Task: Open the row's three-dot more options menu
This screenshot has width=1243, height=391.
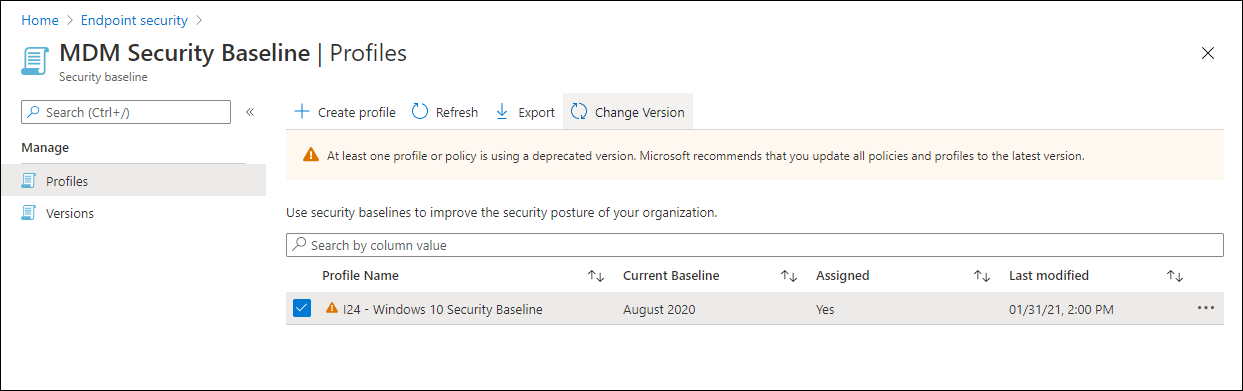Action: (x=1206, y=308)
